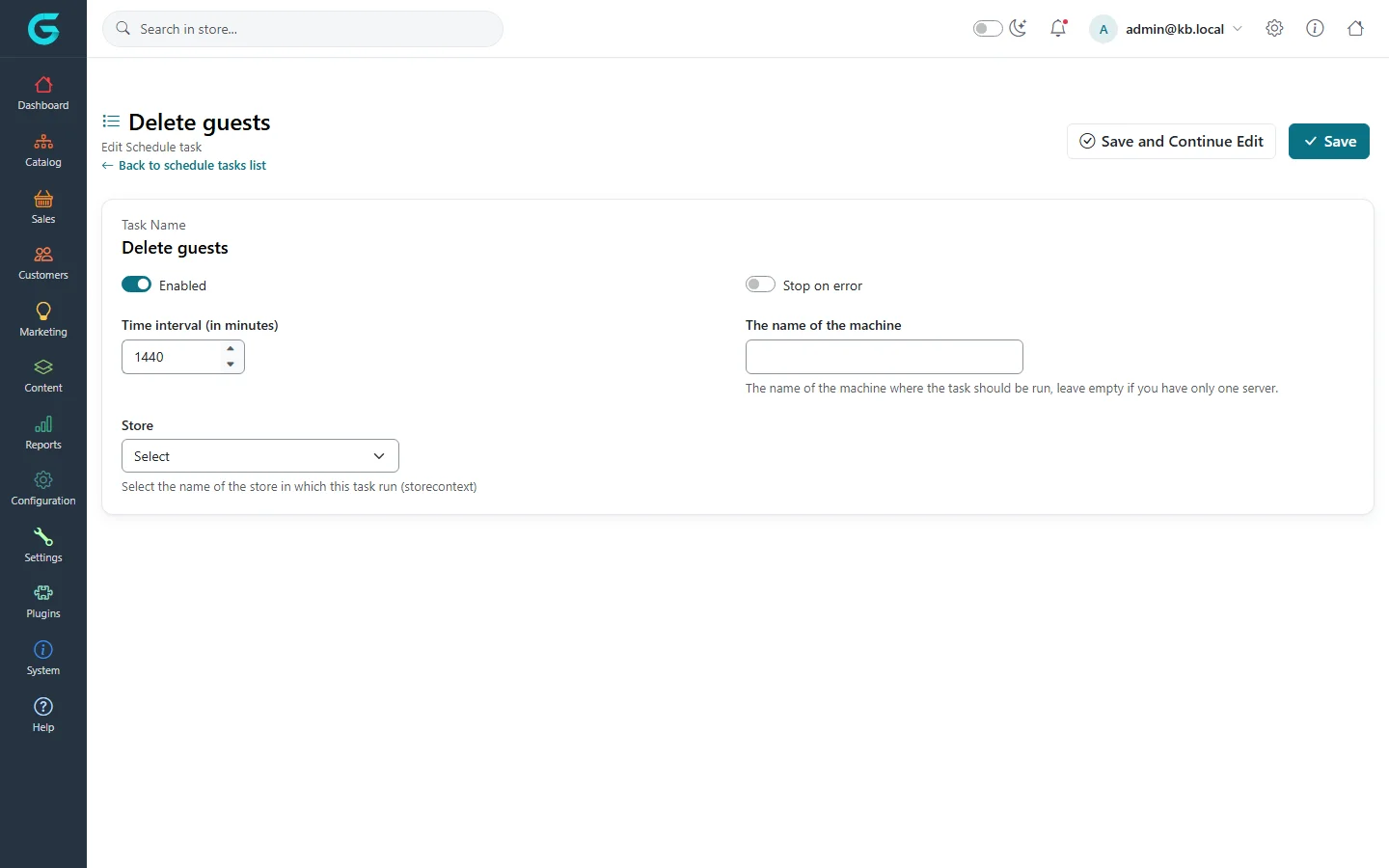Open the Dashboard sidebar icon
The height and width of the screenshot is (868, 1389).
(43, 85)
